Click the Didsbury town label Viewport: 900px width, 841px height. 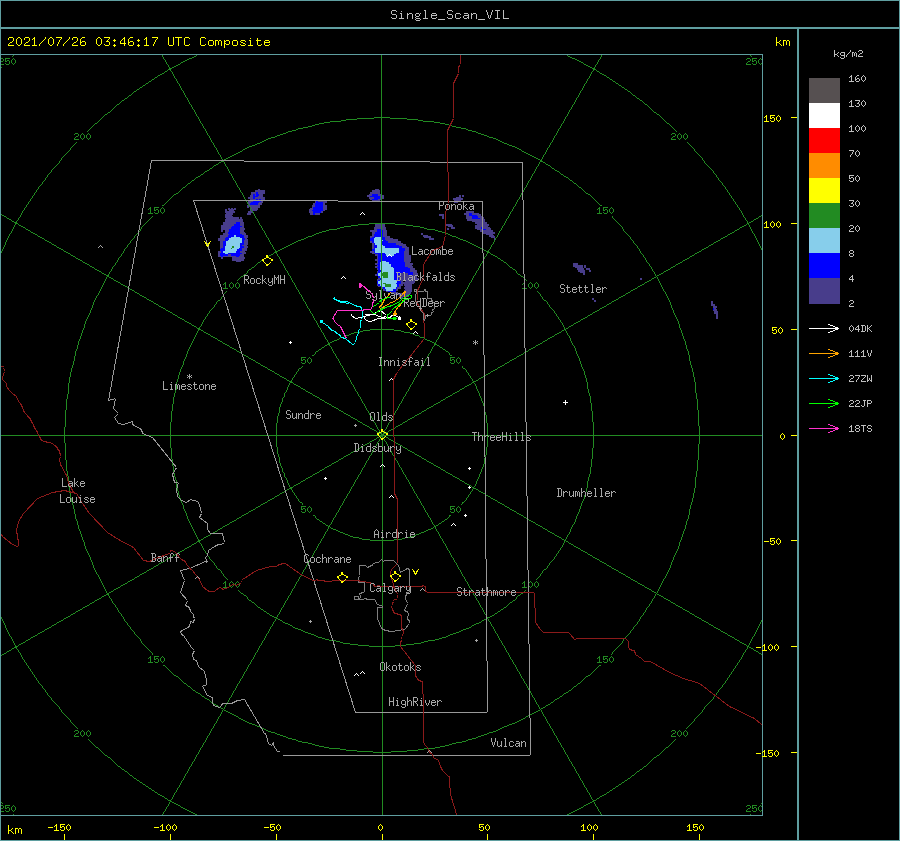pos(377,448)
